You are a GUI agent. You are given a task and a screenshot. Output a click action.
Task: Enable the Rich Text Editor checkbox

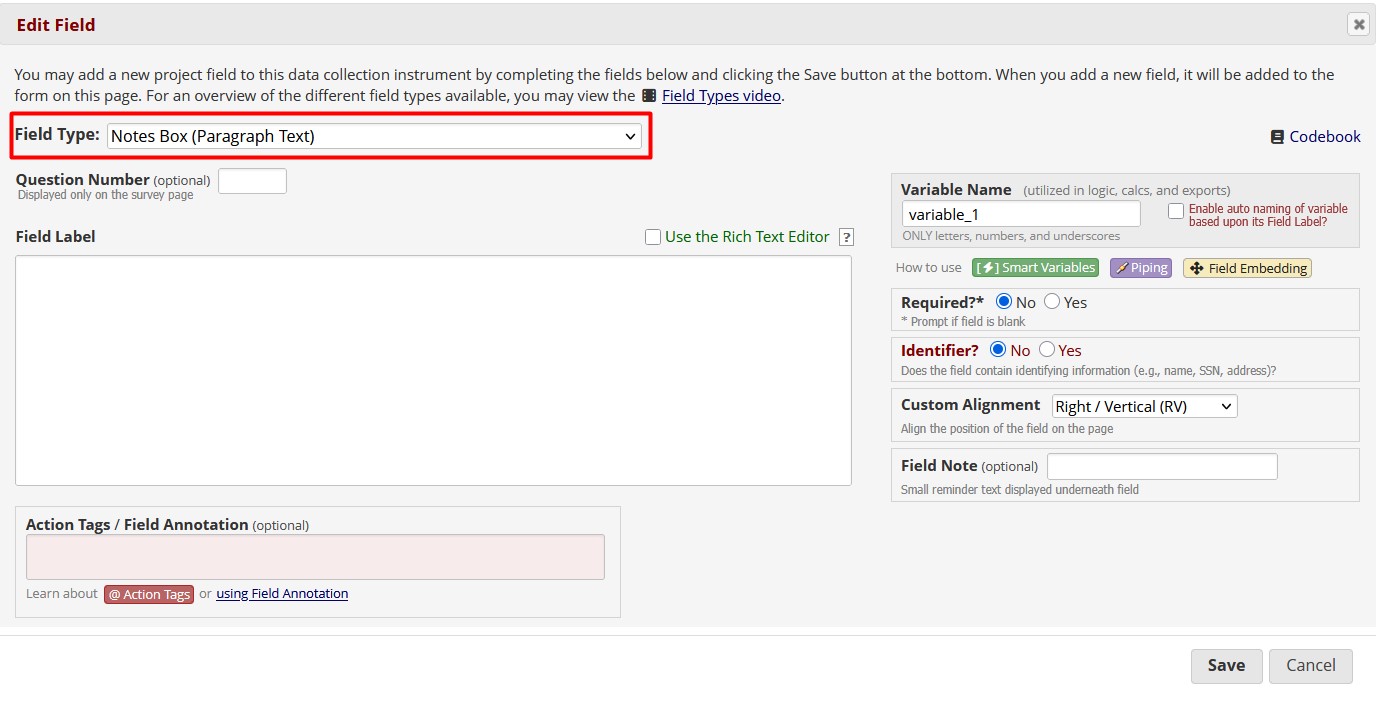click(653, 237)
